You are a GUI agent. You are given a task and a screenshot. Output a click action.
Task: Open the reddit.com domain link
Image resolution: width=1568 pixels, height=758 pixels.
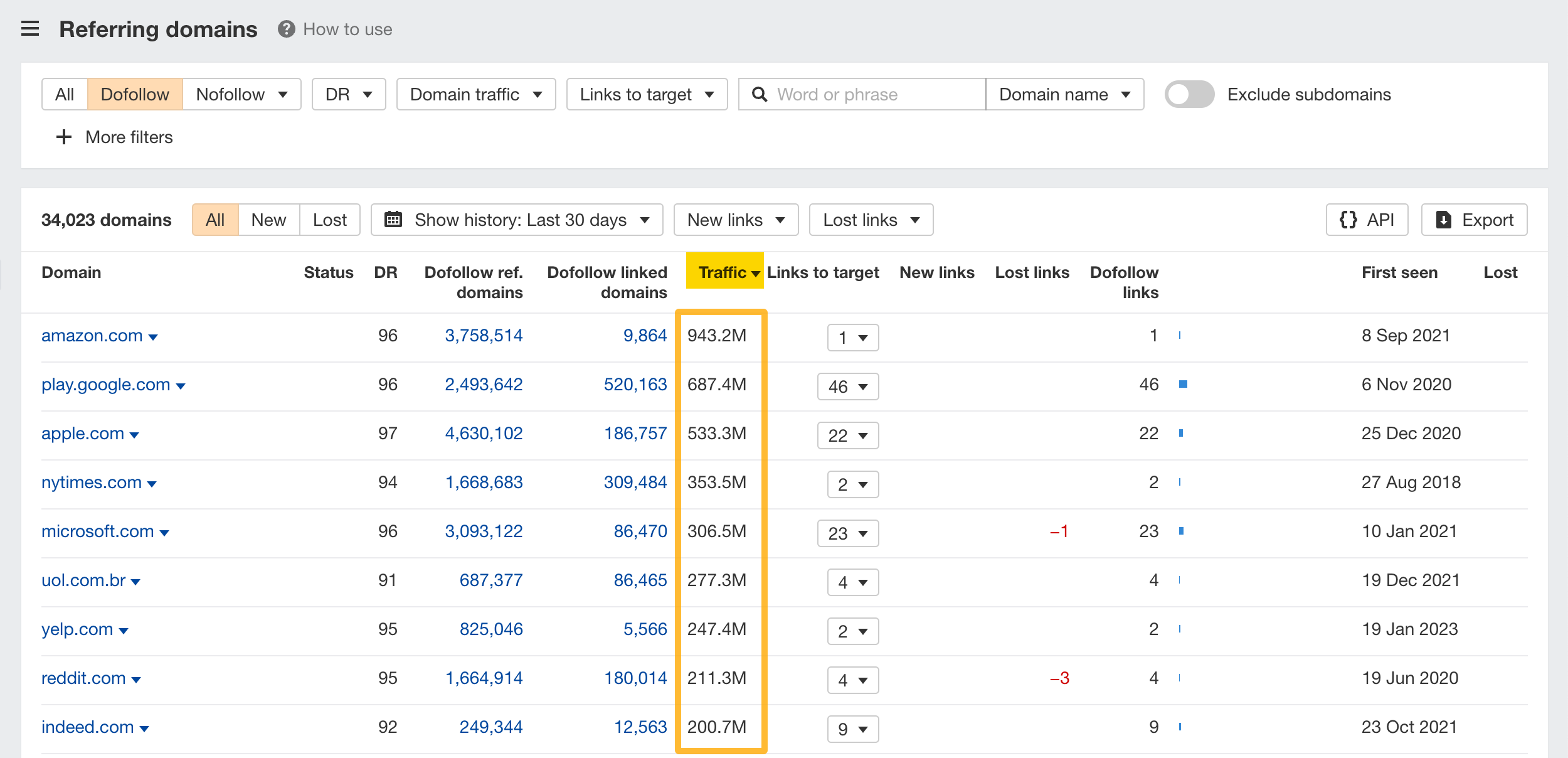(83, 678)
